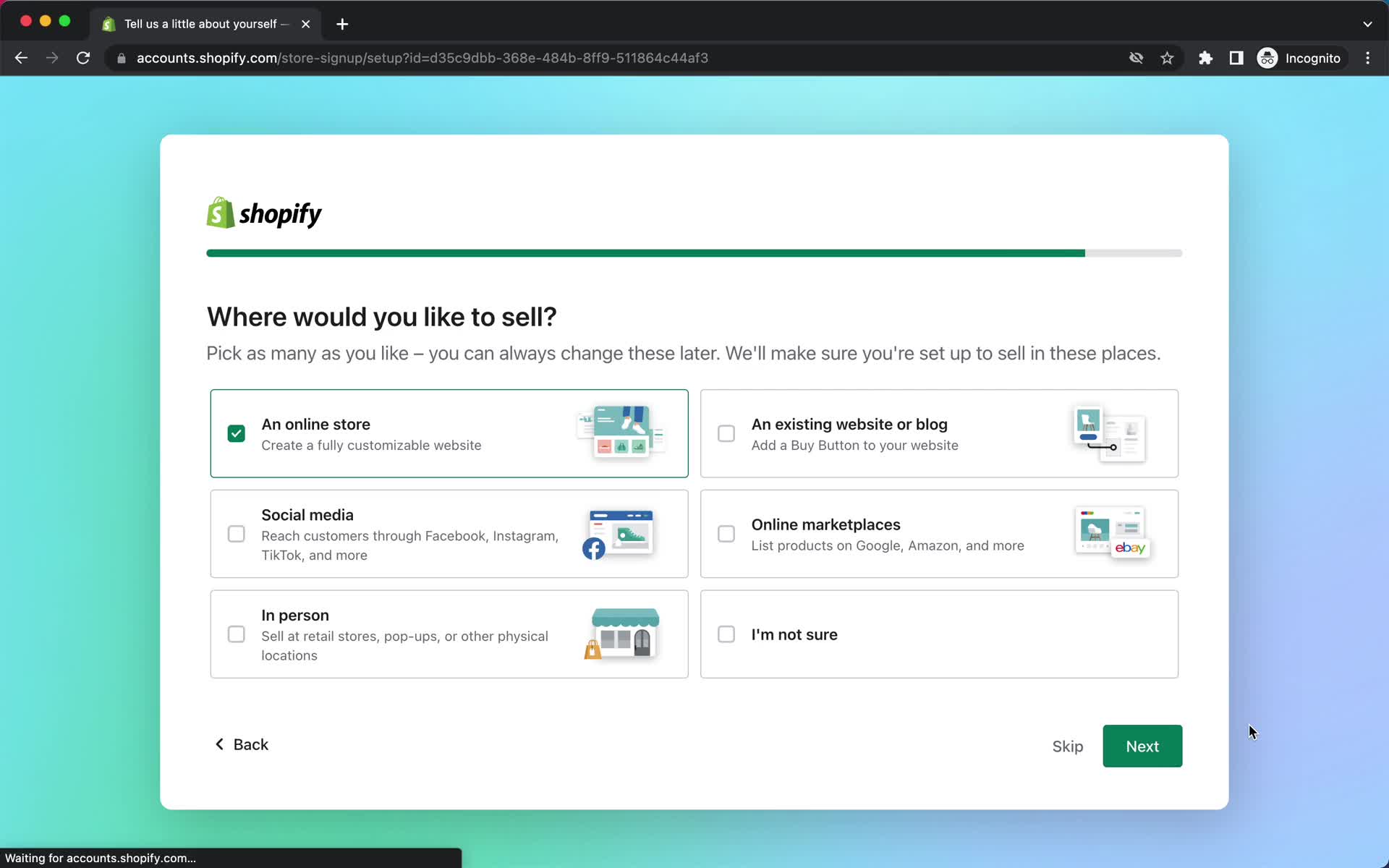Open the browser extensions puzzle icon

[x=1205, y=58]
